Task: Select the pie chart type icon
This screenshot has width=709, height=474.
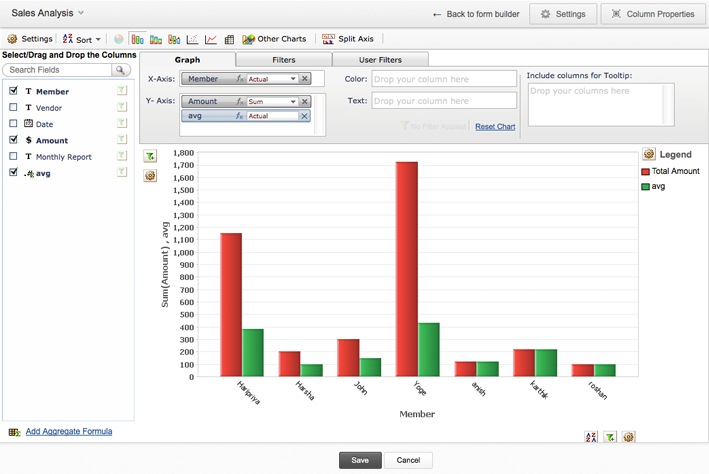Action: tap(119, 39)
